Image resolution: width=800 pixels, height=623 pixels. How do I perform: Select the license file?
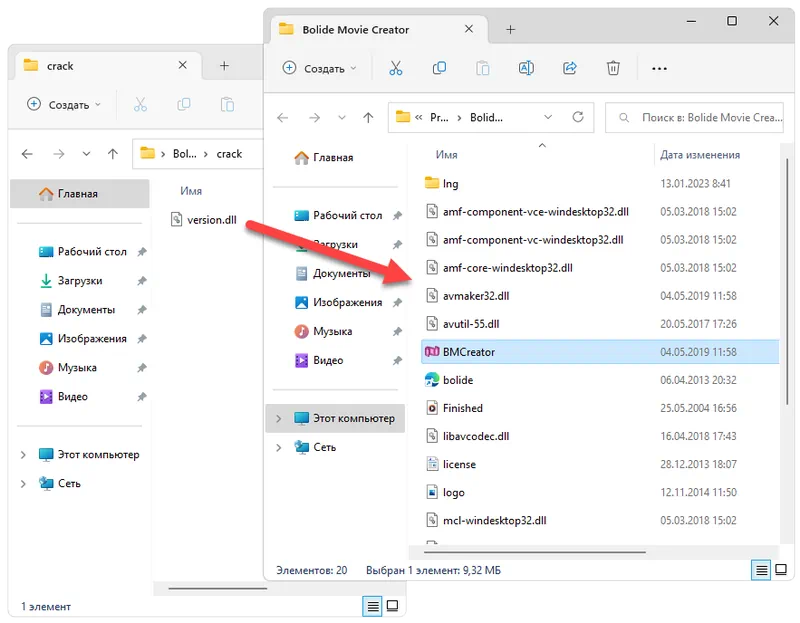[x=451, y=464]
